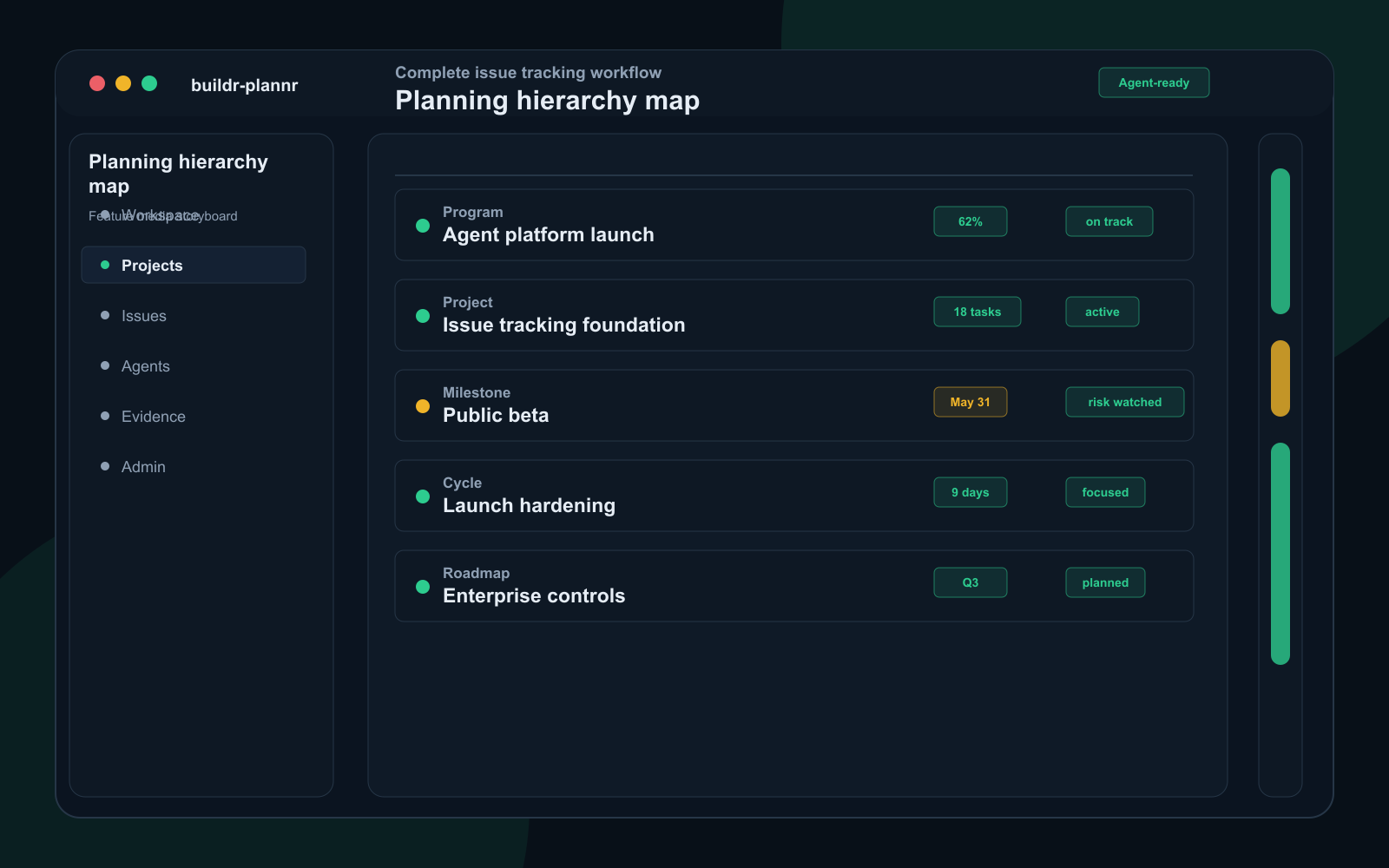Open the 'Public beta' milestone title
The width and height of the screenshot is (1389, 868).
pyautogui.click(x=496, y=415)
